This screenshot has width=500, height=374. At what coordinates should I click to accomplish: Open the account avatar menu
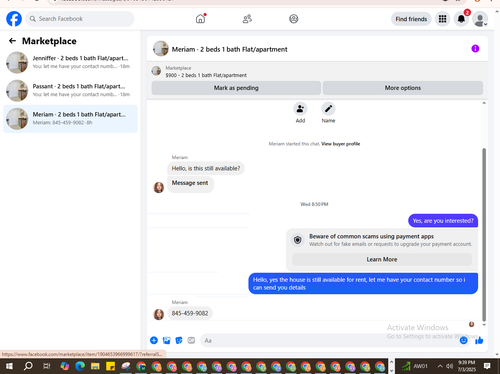[480, 19]
